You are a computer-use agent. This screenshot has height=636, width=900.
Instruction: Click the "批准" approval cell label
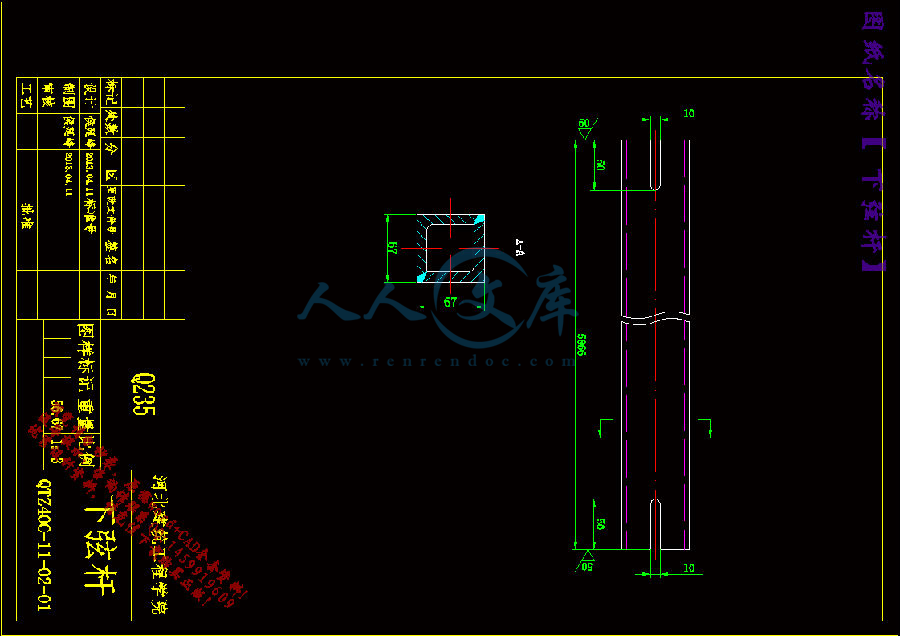coord(27,215)
